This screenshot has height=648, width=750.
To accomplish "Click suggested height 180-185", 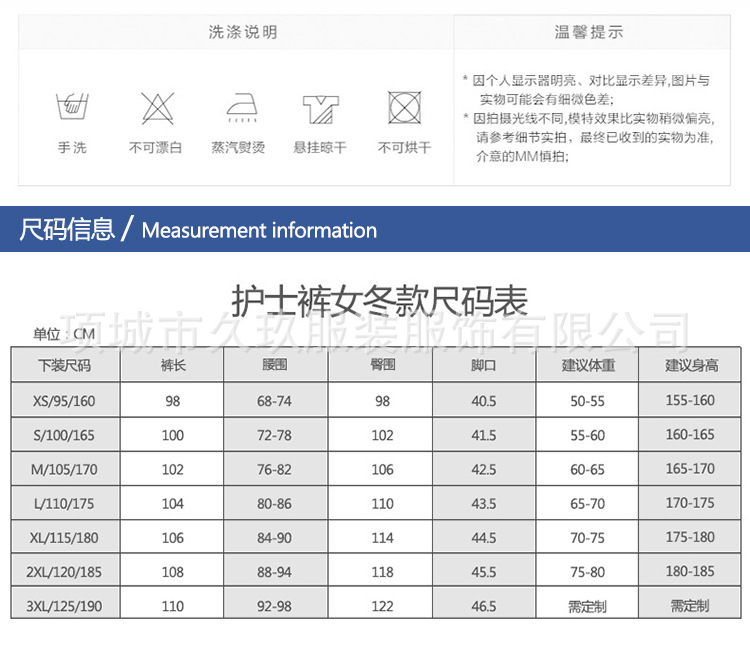I will click(690, 571).
